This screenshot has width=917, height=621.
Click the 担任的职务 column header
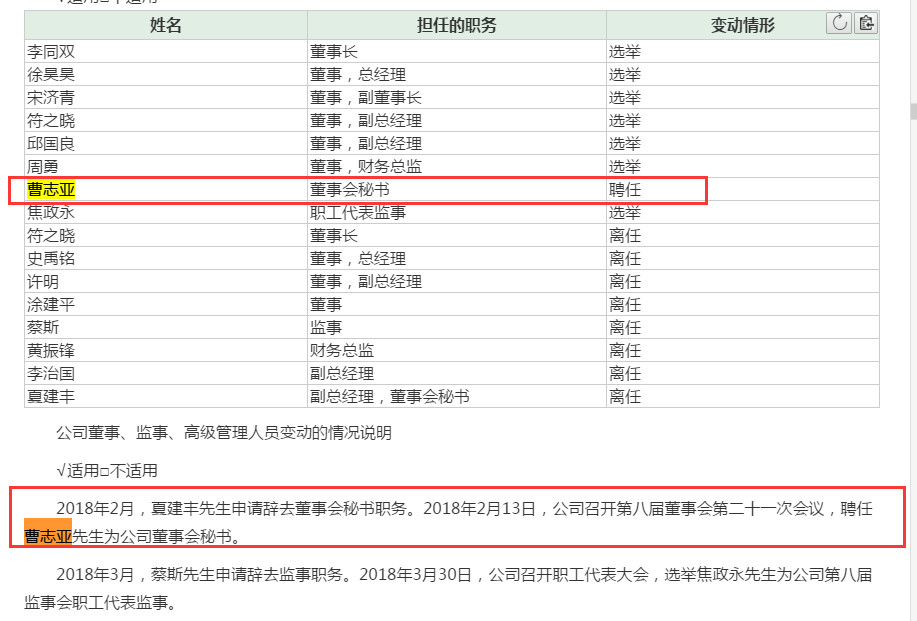(x=456, y=25)
